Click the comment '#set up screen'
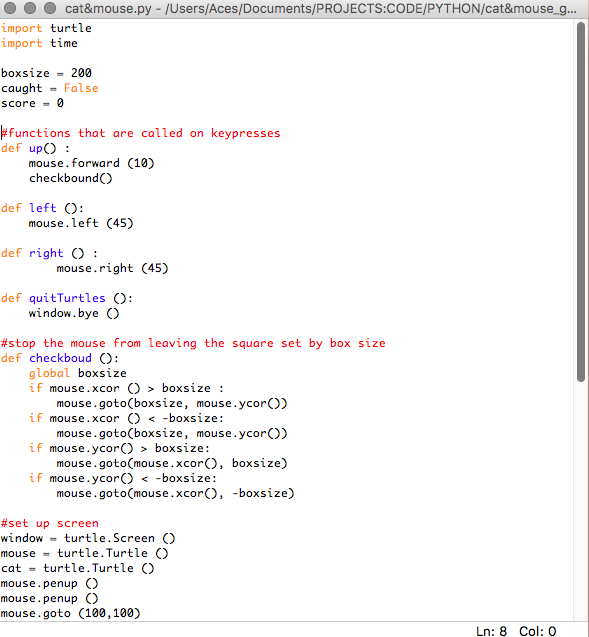The image size is (589, 637). tap(50, 523)
